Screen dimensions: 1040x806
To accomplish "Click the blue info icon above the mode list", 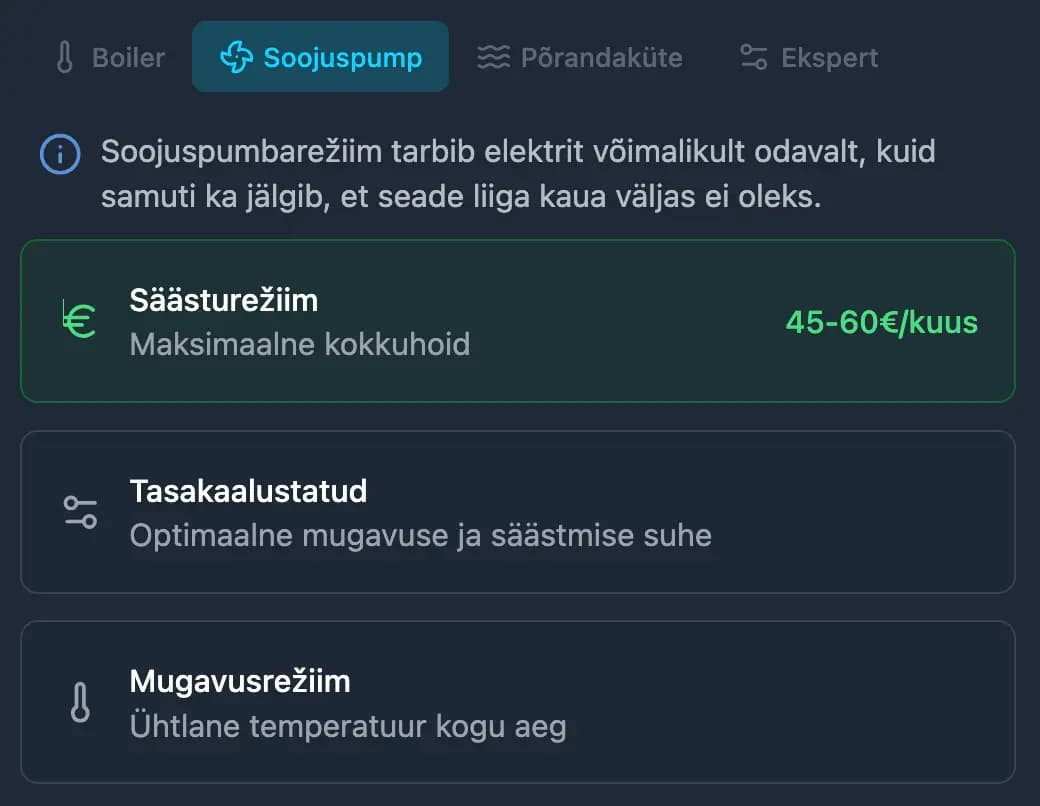I will pyautogui.click(x=58, y=153).
